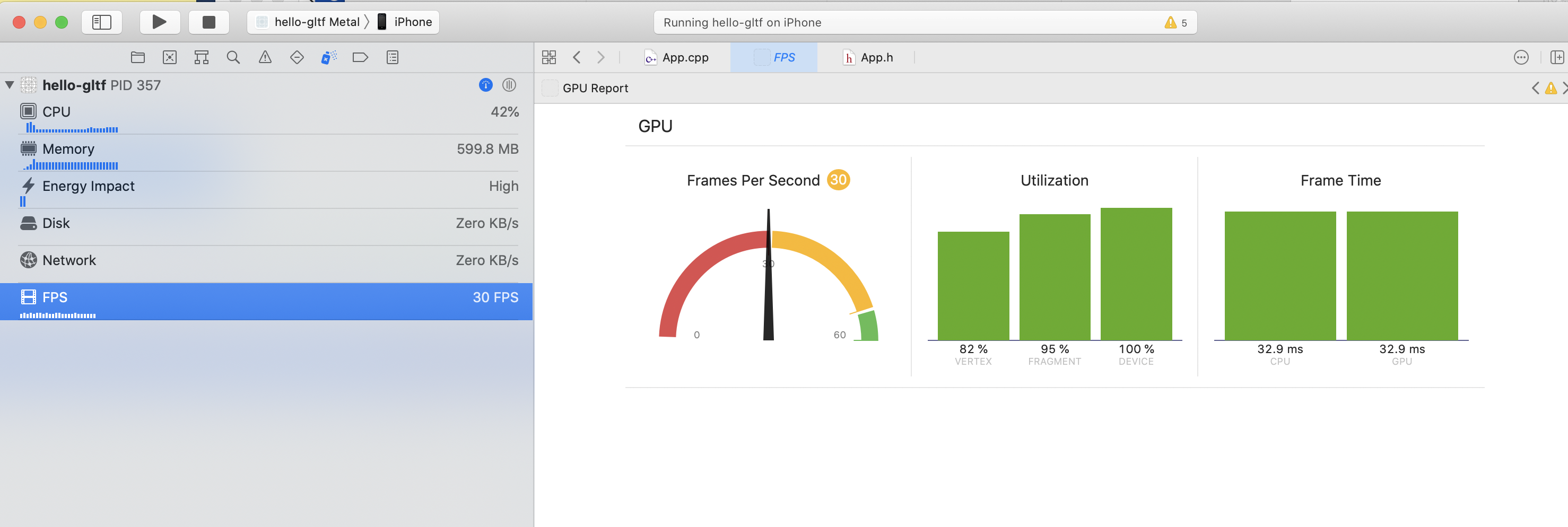Click the jump bar warning triangle
1568x527 pixels.
click(1551, 88)
